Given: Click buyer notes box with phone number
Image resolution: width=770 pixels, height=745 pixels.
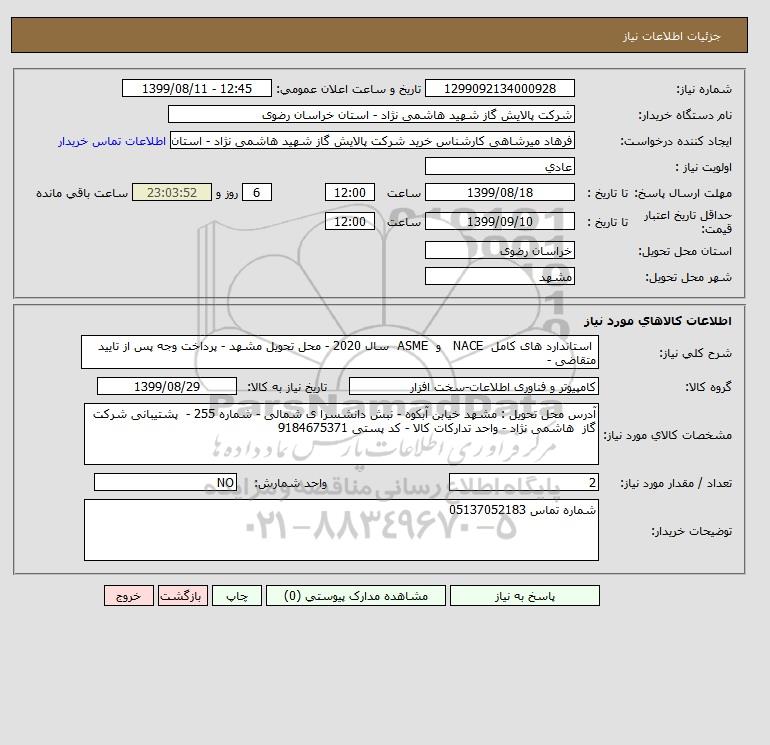Looking at the screenshot, I should [x=341, y=530].
